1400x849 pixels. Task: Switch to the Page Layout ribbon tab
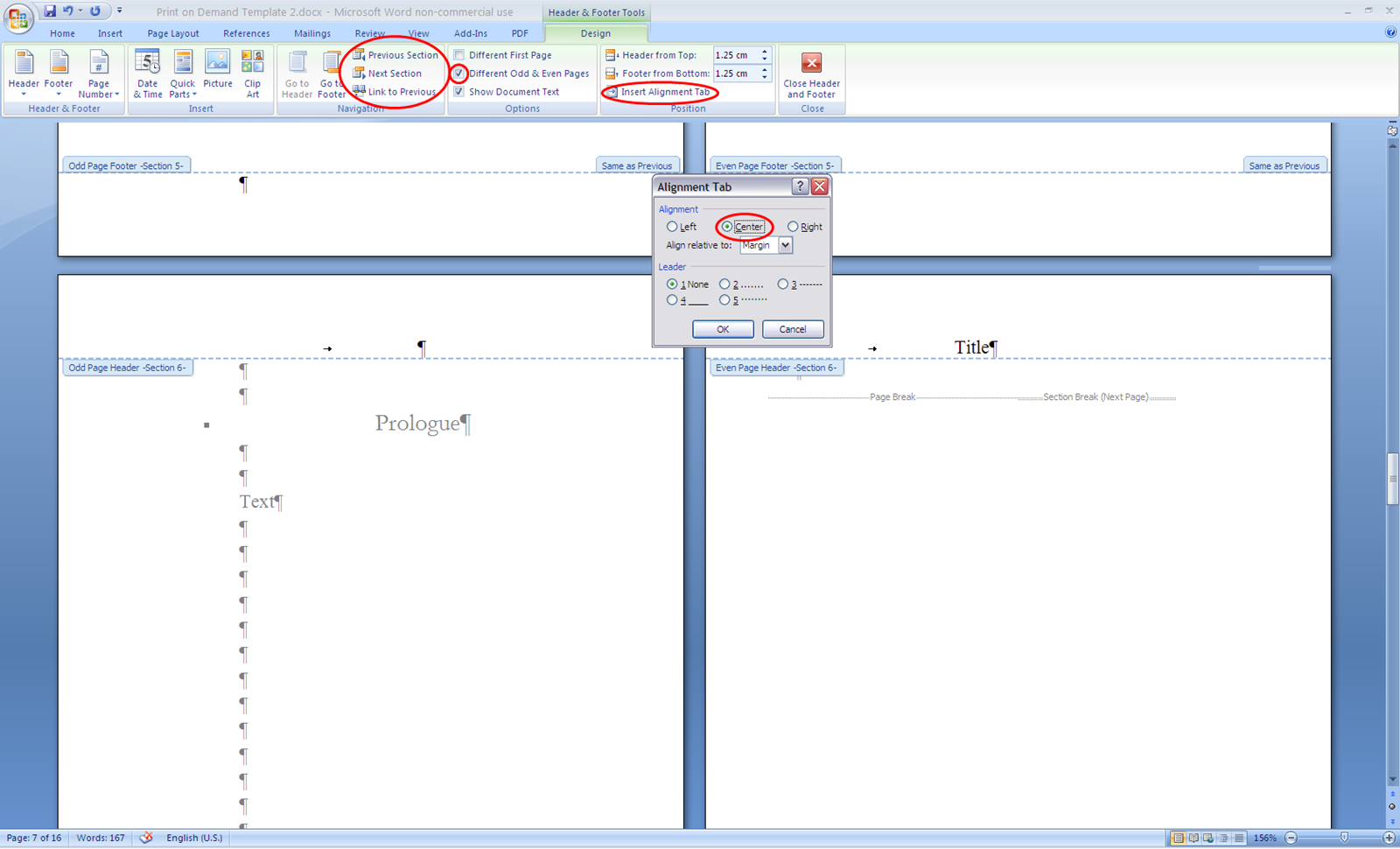[x=172, y=33]
